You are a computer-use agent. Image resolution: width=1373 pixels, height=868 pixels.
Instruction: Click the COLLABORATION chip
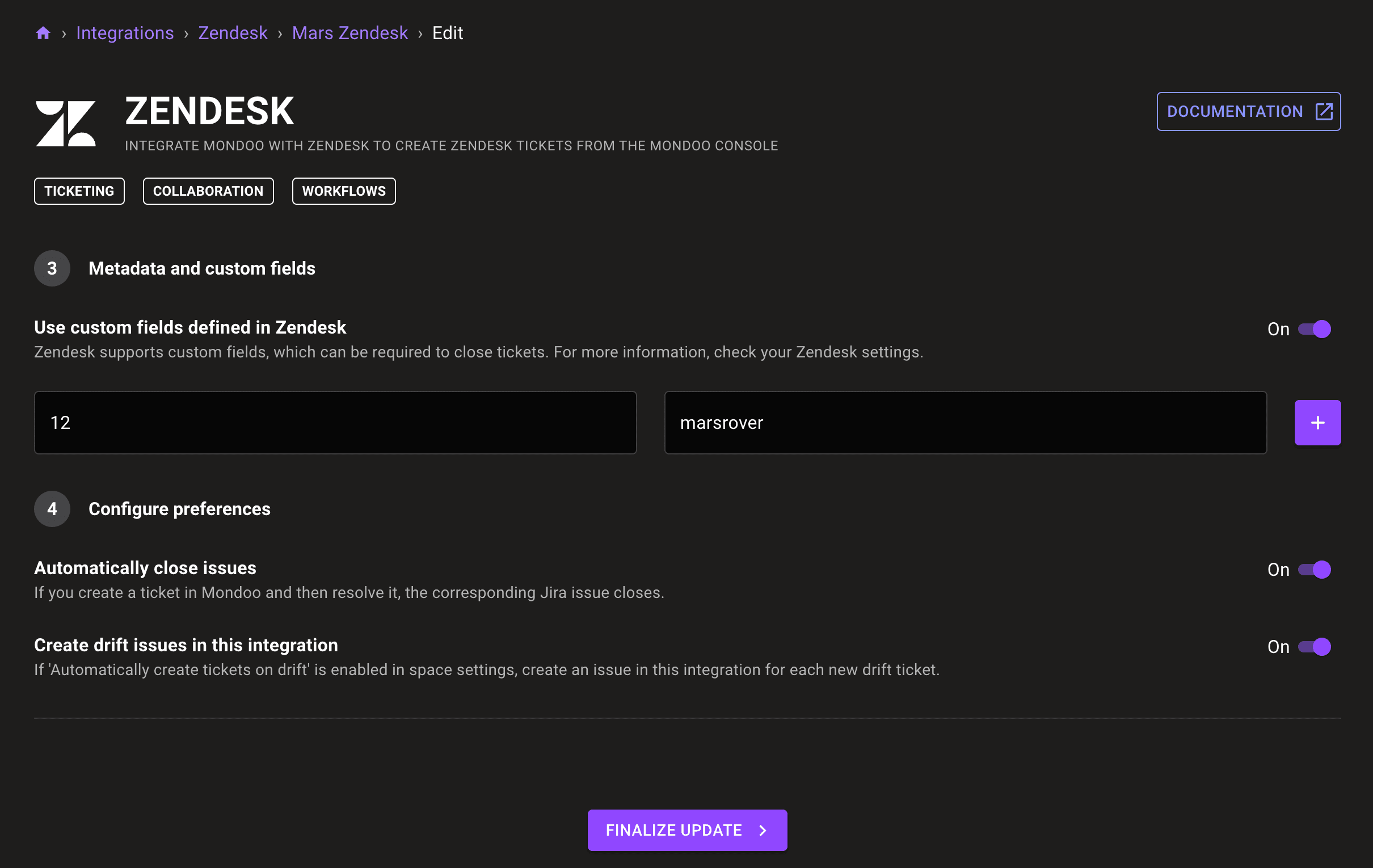[x=208, y=191]
